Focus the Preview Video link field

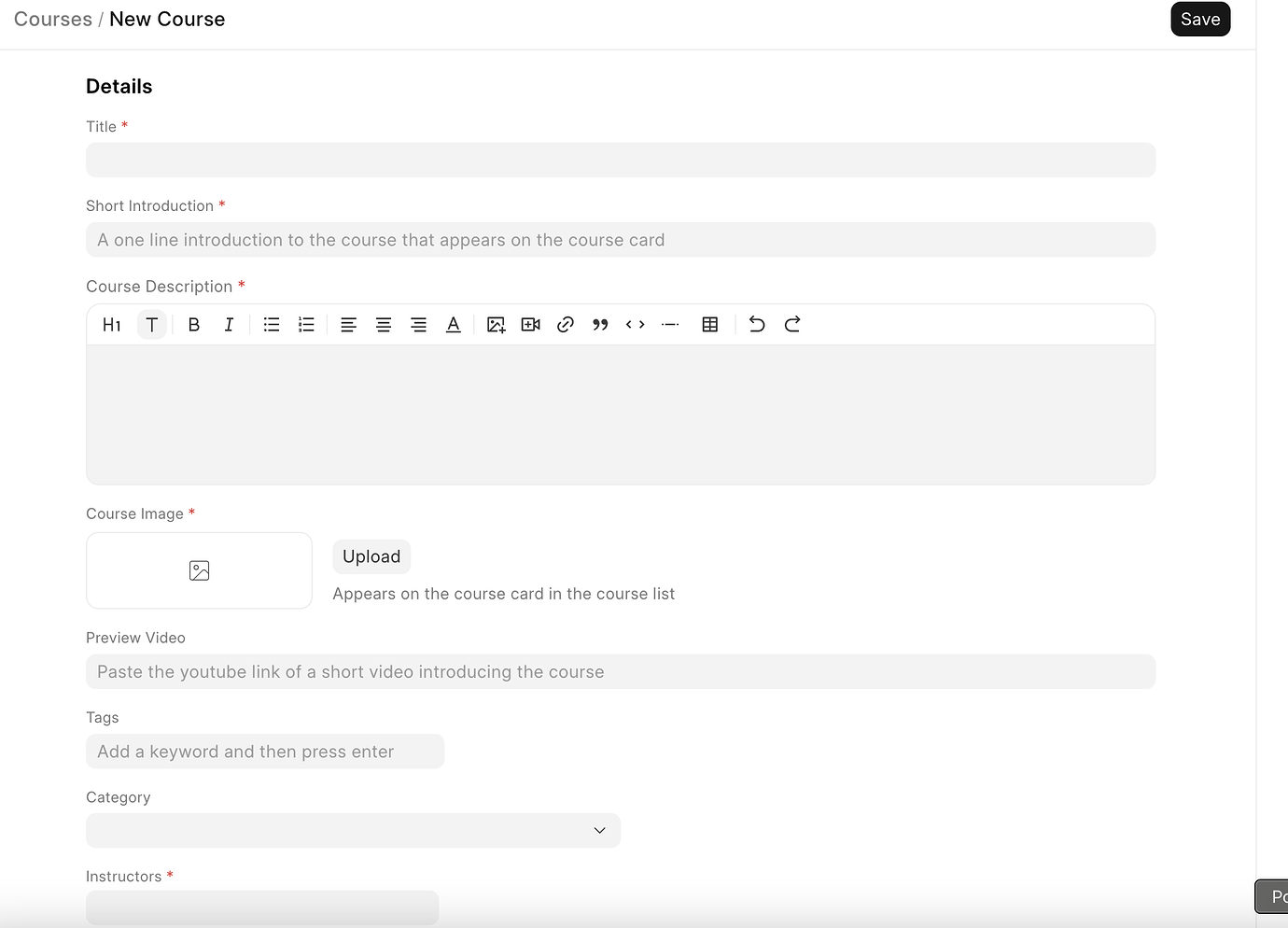click(x=621, y=671)
